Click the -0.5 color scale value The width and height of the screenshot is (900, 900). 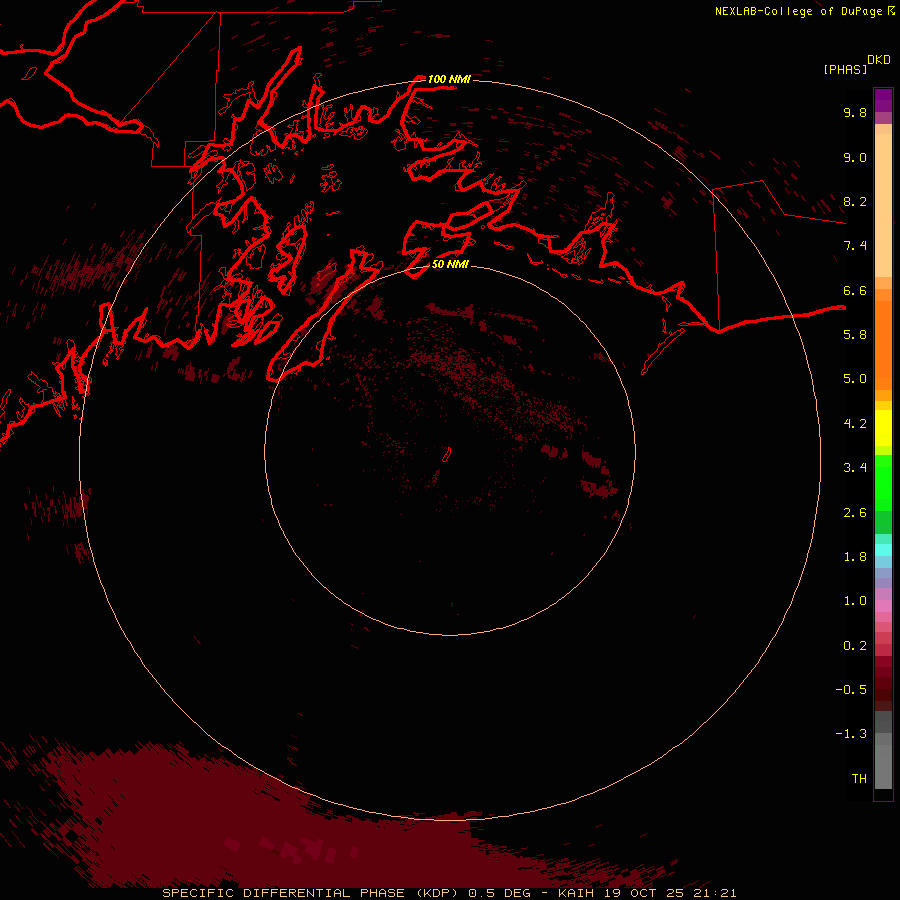tap(851, 690)
